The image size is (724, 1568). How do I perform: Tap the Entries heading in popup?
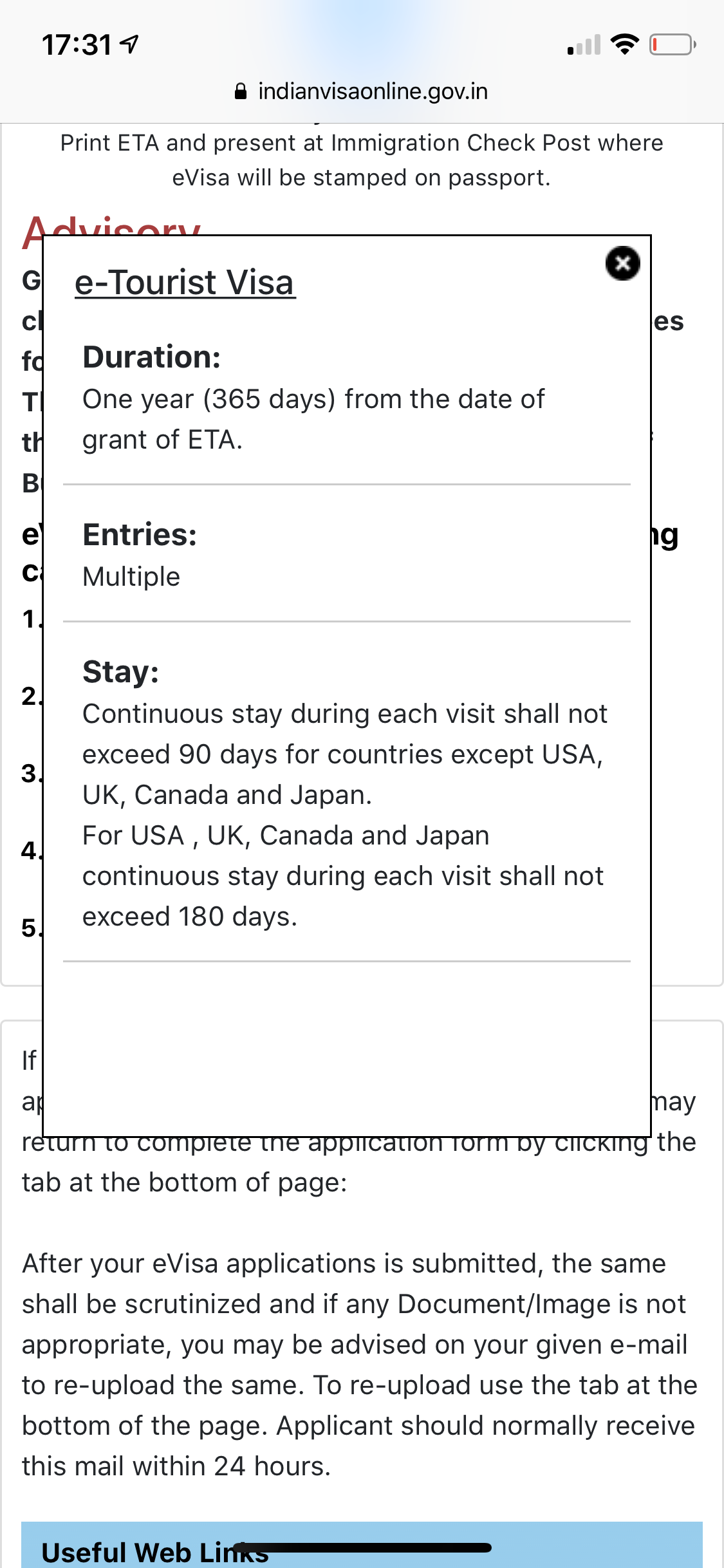140,534
